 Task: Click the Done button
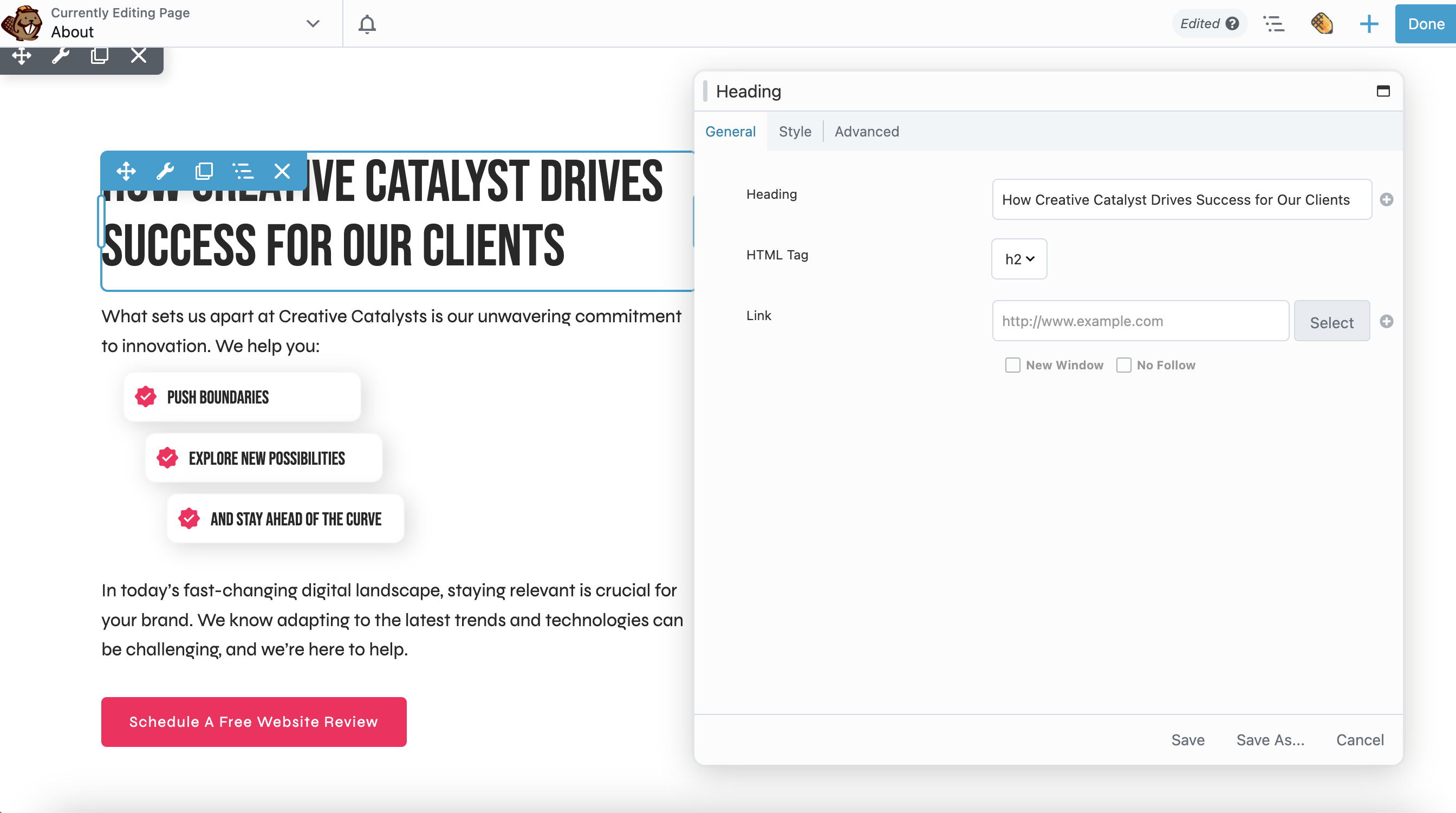click(x=1426, y=24)
